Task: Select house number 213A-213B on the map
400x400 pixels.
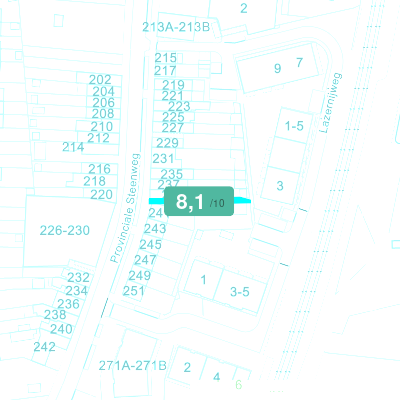Action: coord(176,27)
